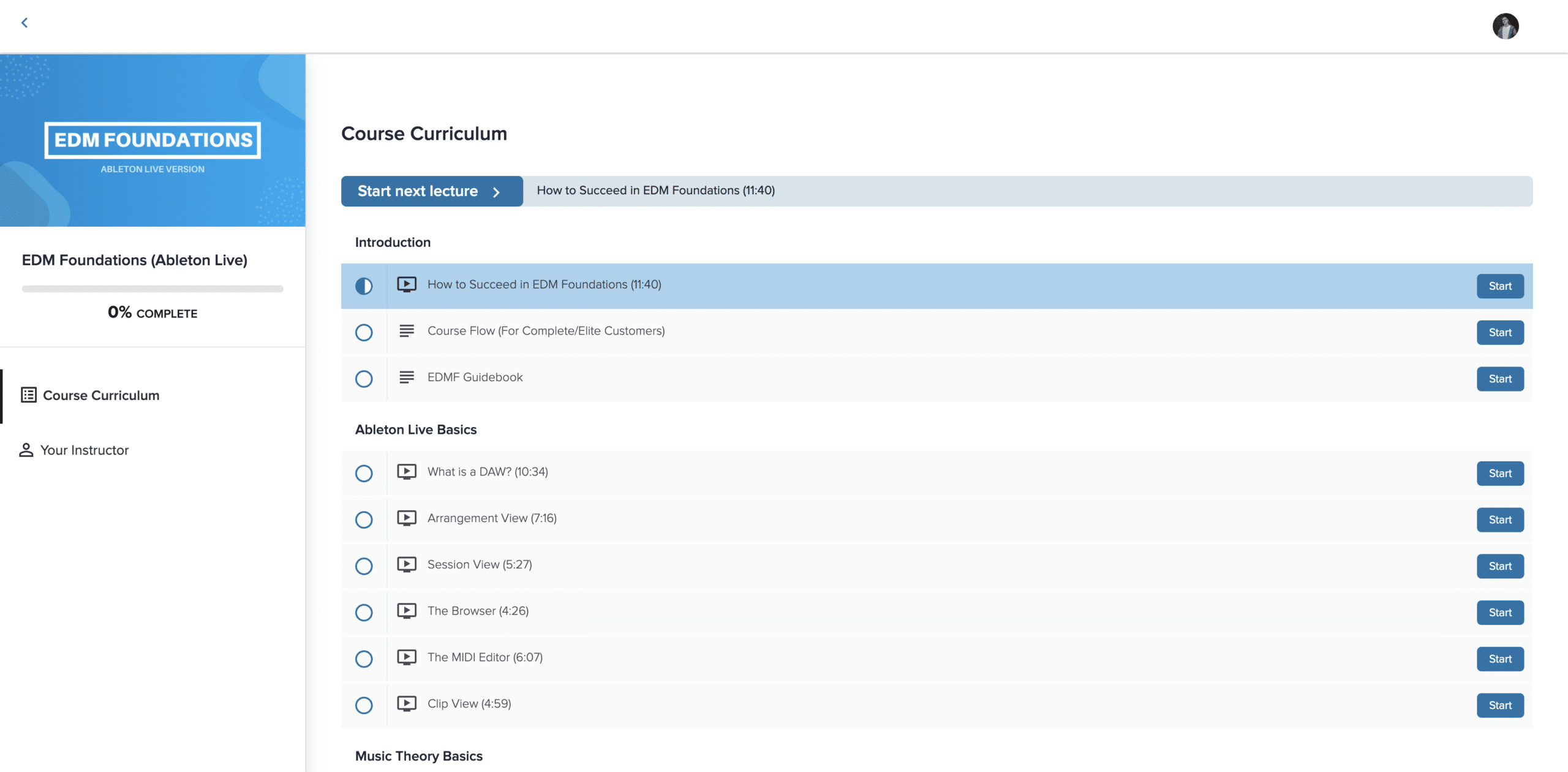Image resolution: width=1568 pixels, height=772 pixels.
Task: Click the EDM Foundations (Ableton Live) course title
Action: [x=135, y=260]
